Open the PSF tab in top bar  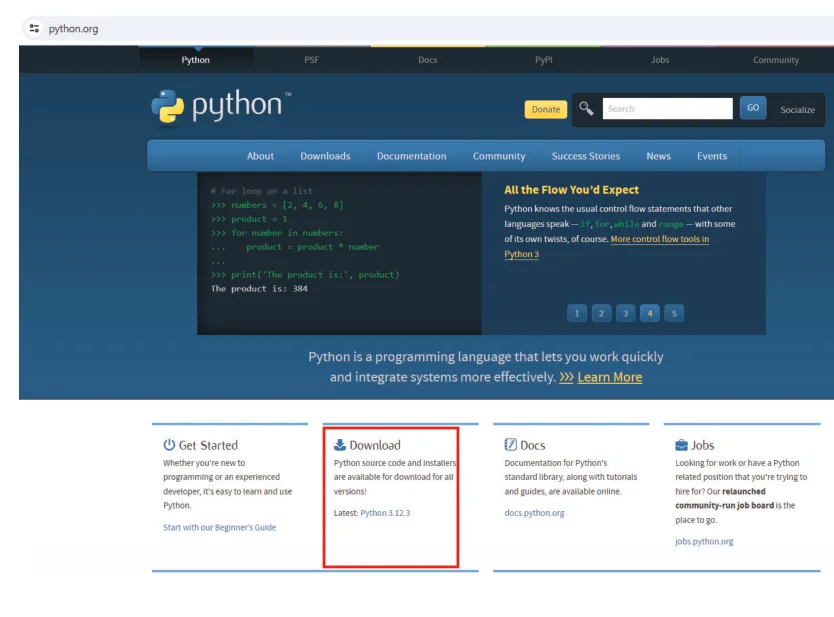point(312,60)
